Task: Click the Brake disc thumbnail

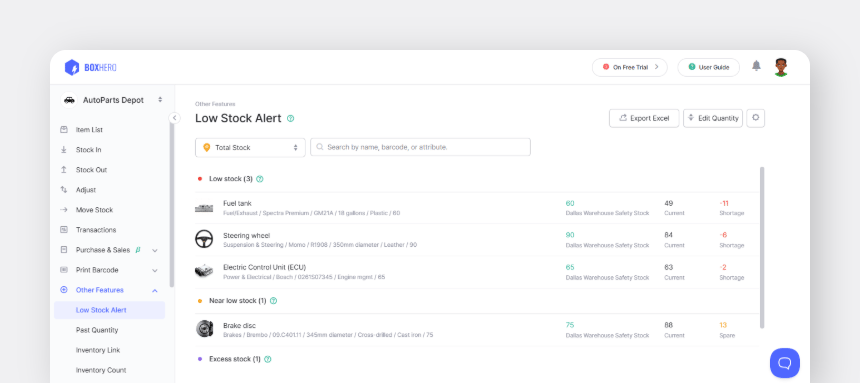Action: coord(204,329)
